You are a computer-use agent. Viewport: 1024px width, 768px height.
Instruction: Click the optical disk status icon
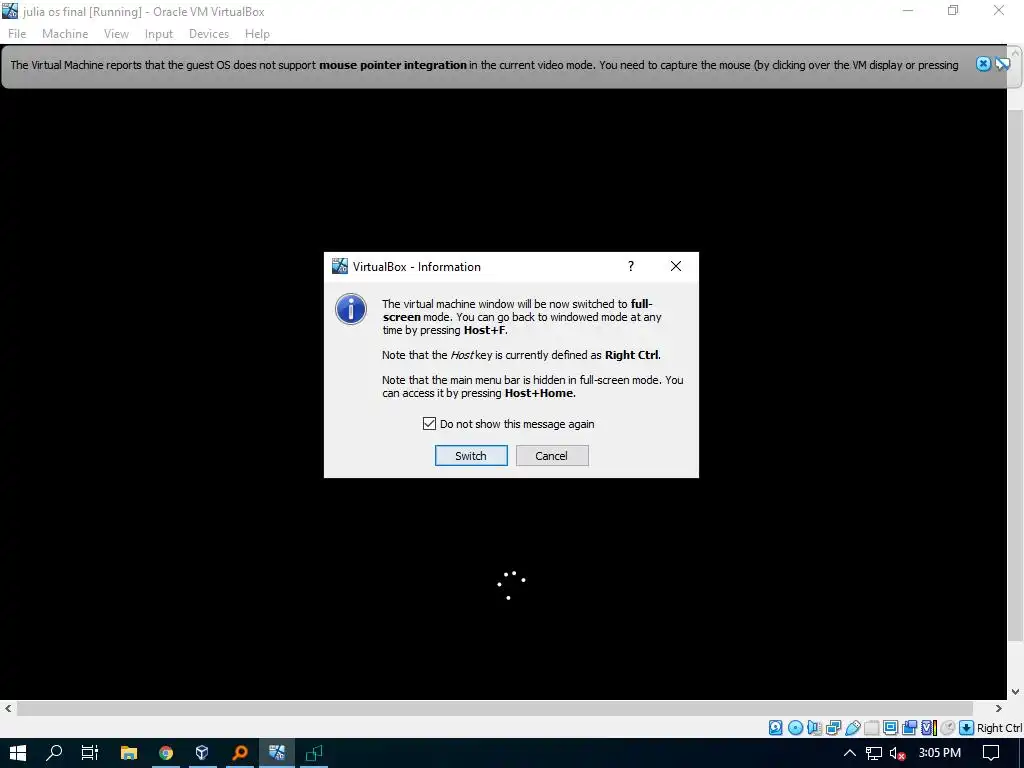(x=795, y=728)
